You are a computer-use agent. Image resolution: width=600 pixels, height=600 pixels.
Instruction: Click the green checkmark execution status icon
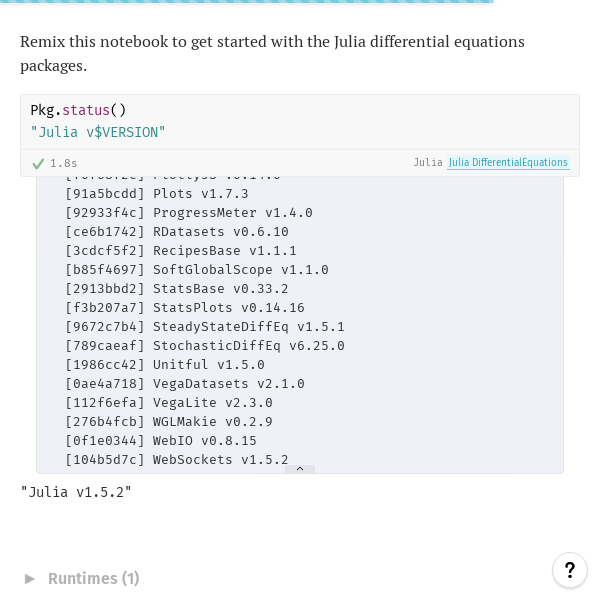point(38,163)
